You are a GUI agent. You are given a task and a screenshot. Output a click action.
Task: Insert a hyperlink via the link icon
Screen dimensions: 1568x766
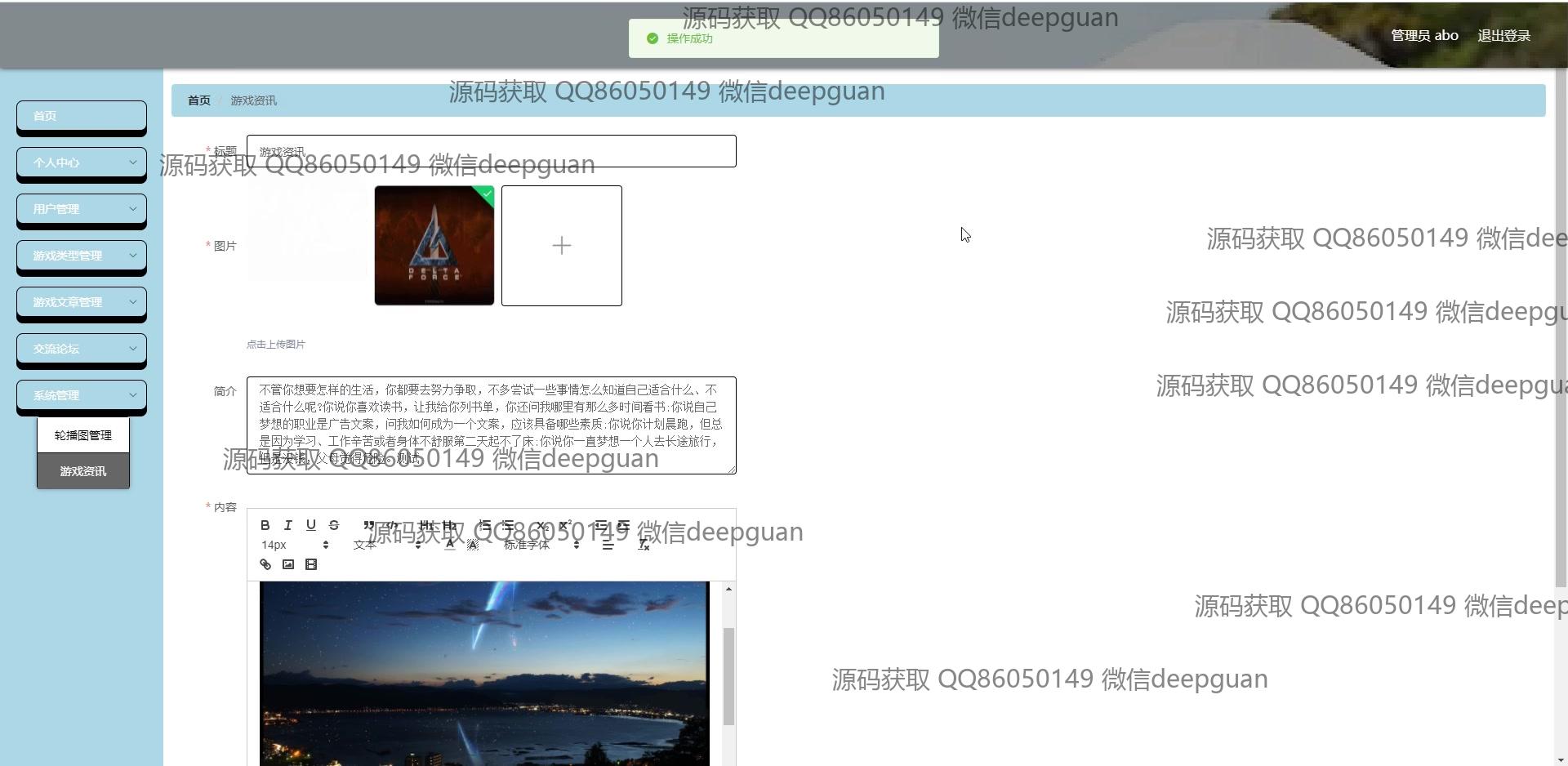[265, 564]
